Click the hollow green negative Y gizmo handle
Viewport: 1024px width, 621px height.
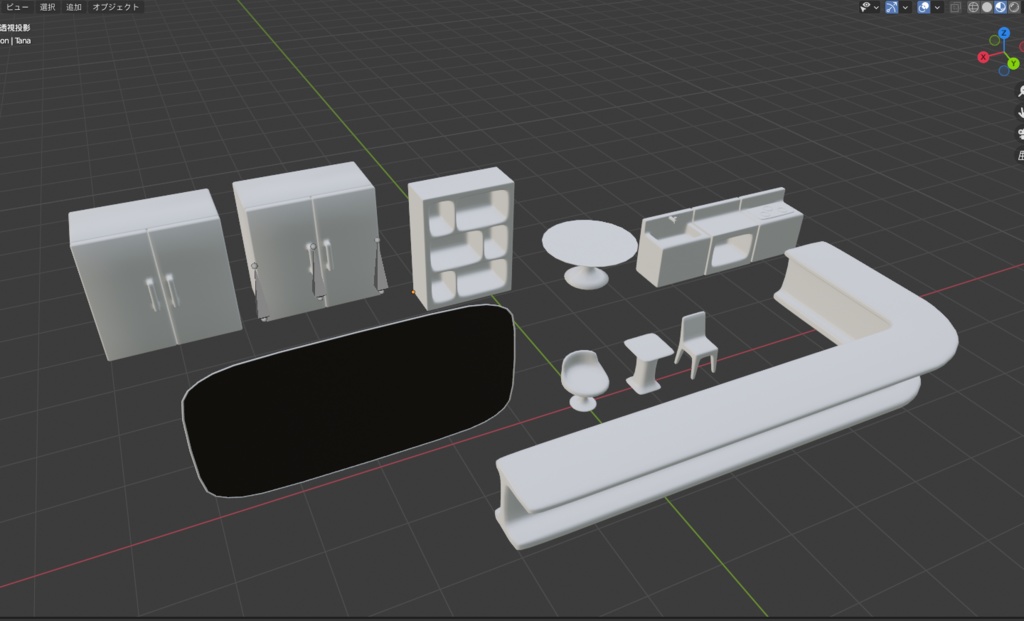coord(995,40)
